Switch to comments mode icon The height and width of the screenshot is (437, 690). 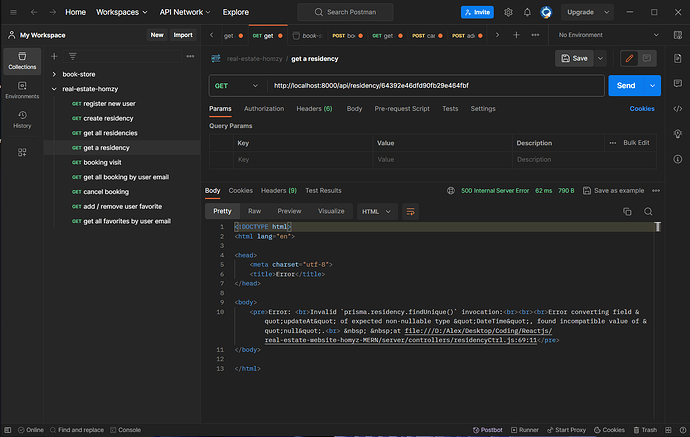[x=648, y=59]
